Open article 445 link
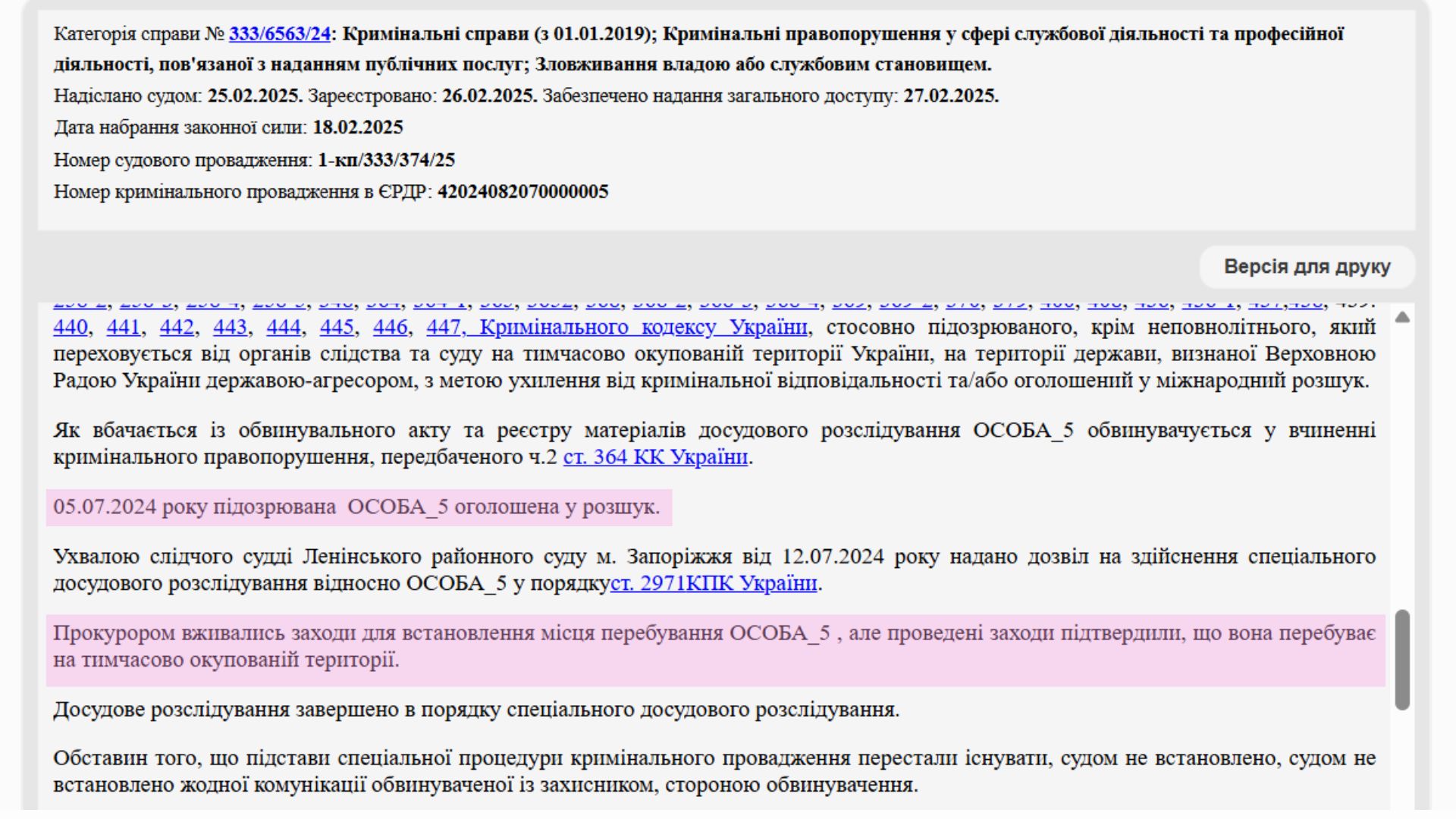Viewport: 1456px width, 819px height. 337,328
